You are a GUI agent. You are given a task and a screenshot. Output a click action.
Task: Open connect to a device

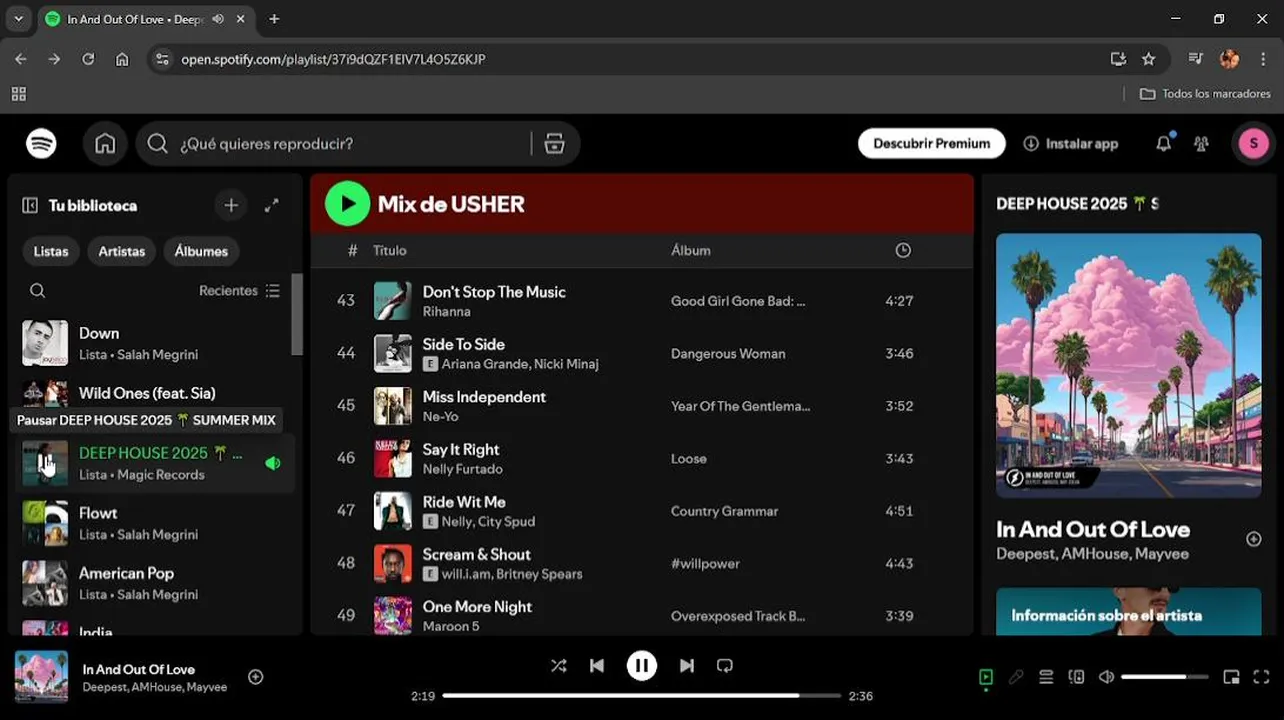click(1076, 677)
